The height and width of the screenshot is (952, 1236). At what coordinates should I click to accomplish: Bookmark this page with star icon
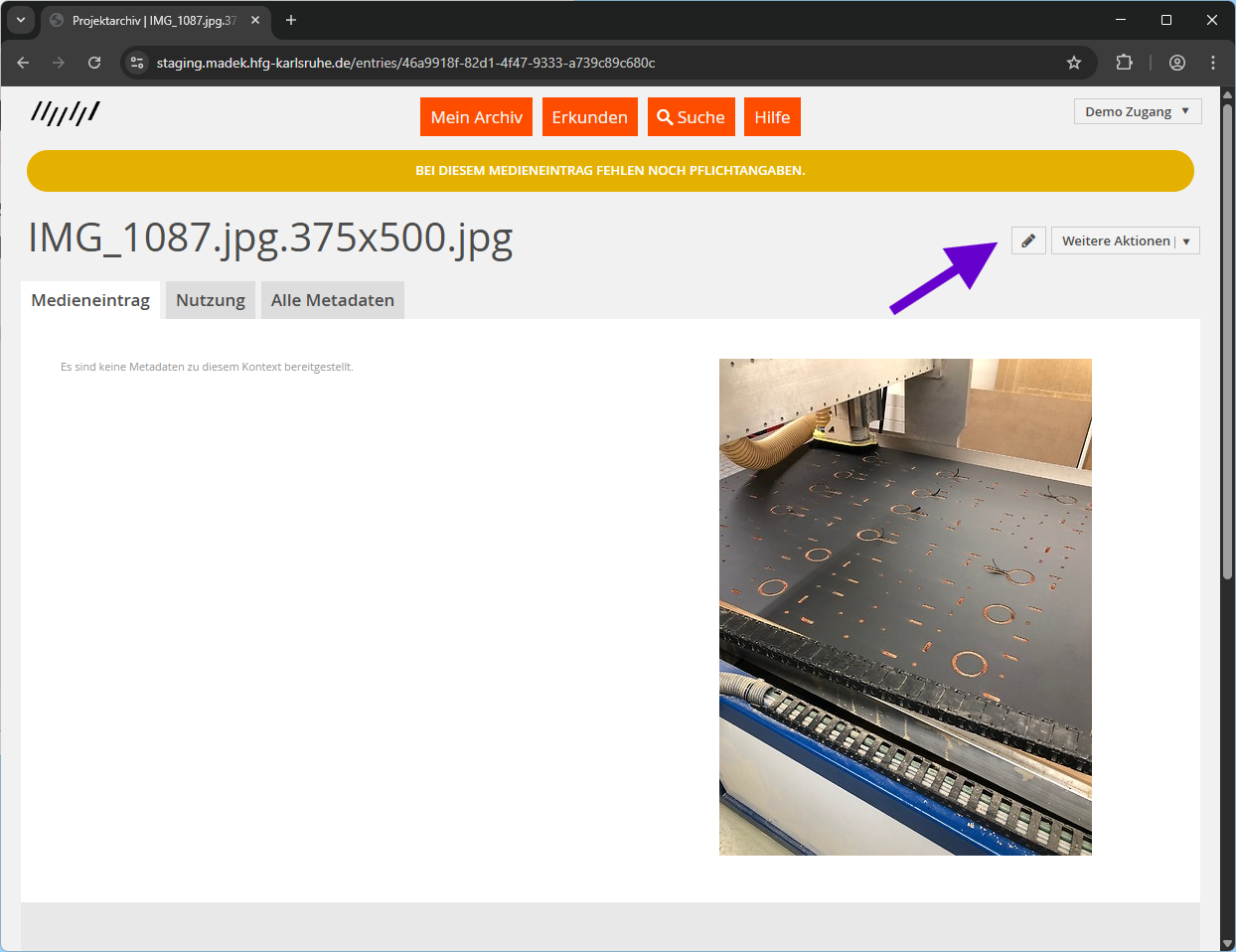[x=1074, y=63]
